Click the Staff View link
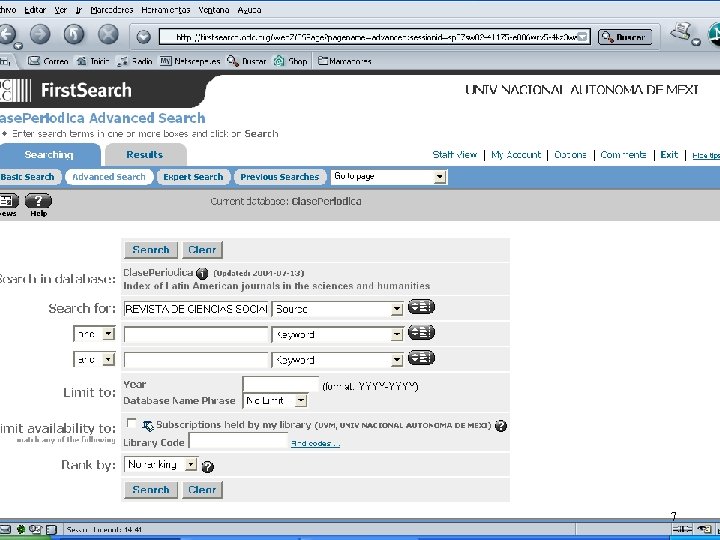The image size is (720, 540). [455, 155]
